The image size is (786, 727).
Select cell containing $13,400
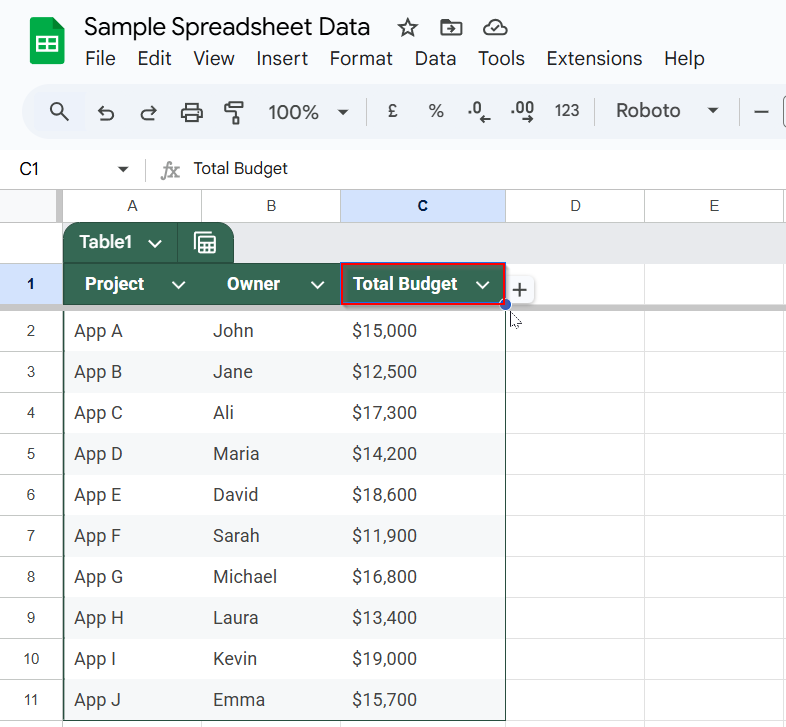tap(423, 618)
